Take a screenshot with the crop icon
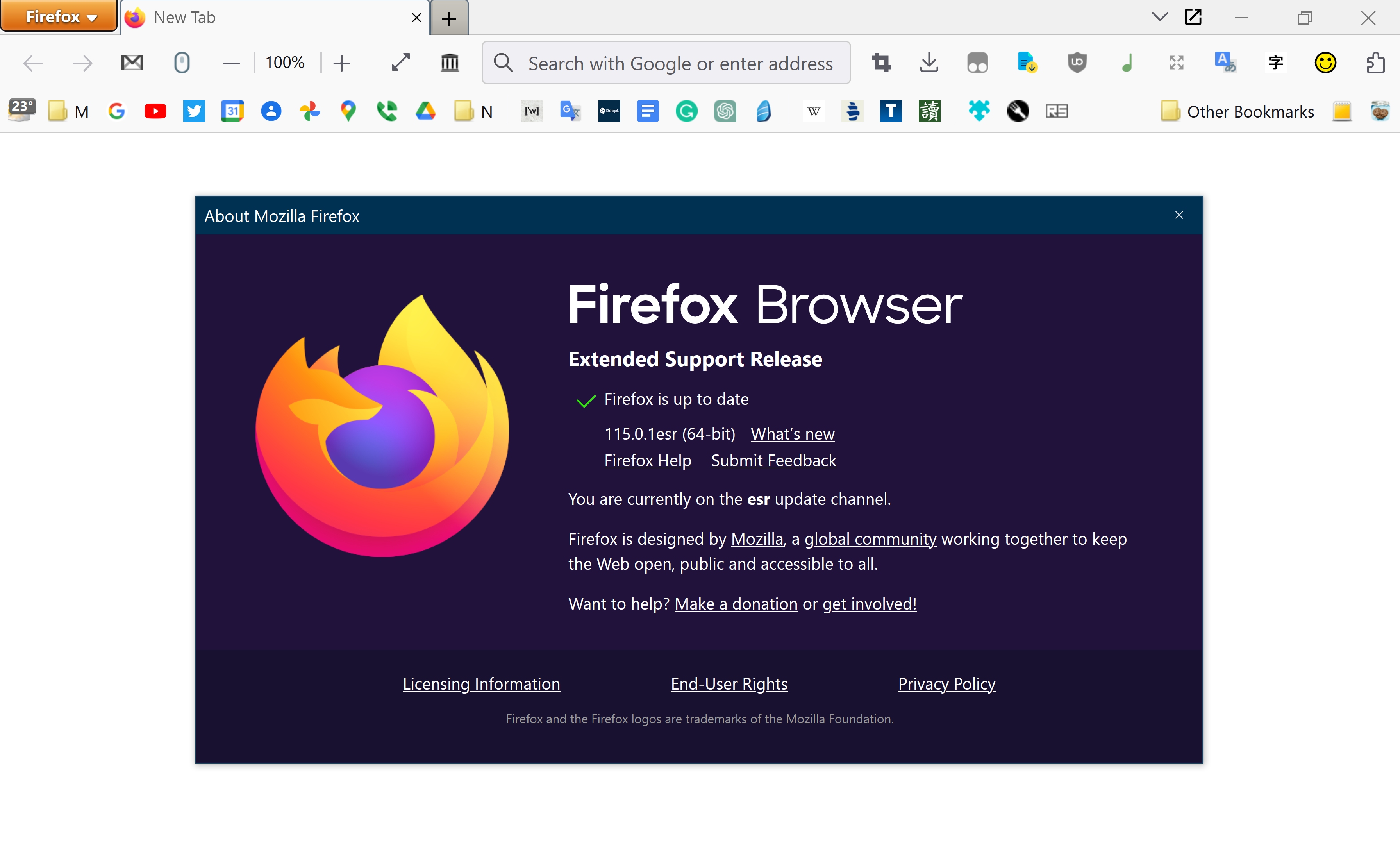Image resolution: width=1400 pixels, height=844 pixels. [x=881, y=63]
